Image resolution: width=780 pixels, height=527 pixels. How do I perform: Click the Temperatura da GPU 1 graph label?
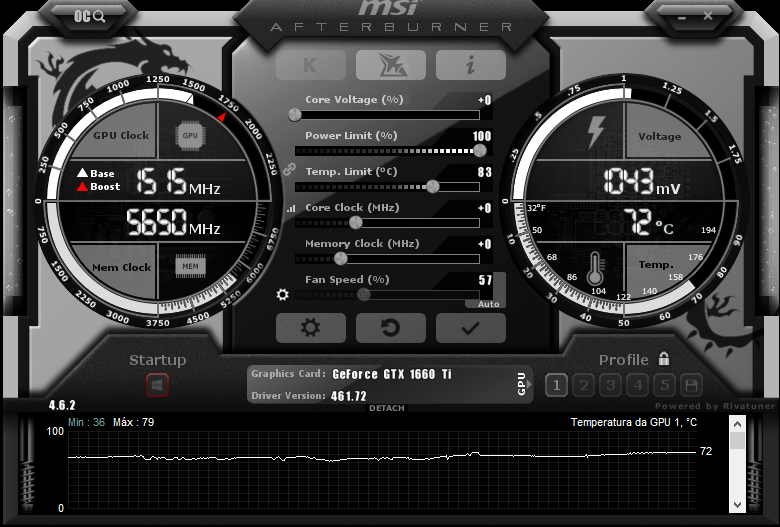click(634, 422)
